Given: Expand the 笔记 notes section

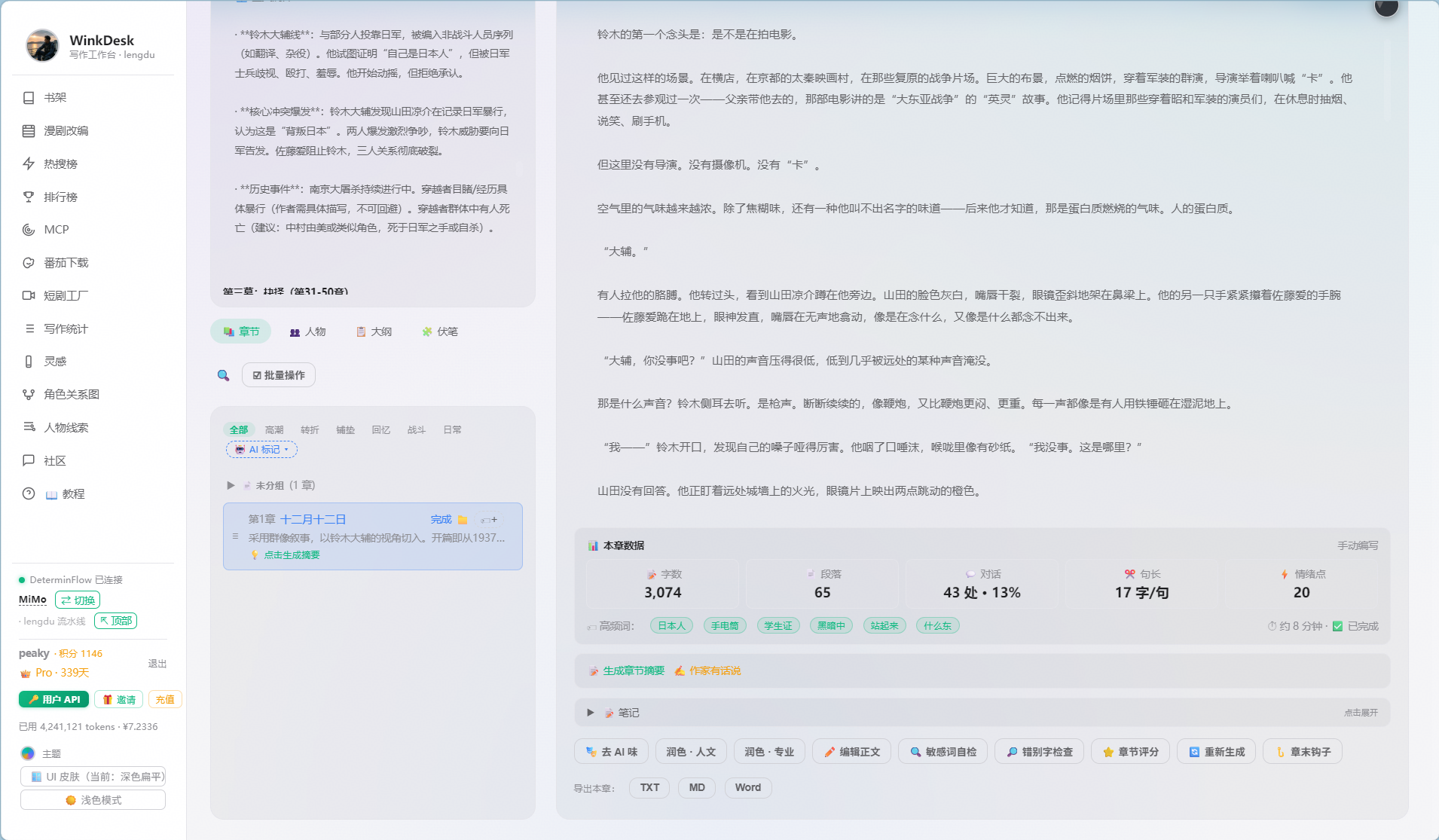Looking at the screenshot, I should coord(591,713).
